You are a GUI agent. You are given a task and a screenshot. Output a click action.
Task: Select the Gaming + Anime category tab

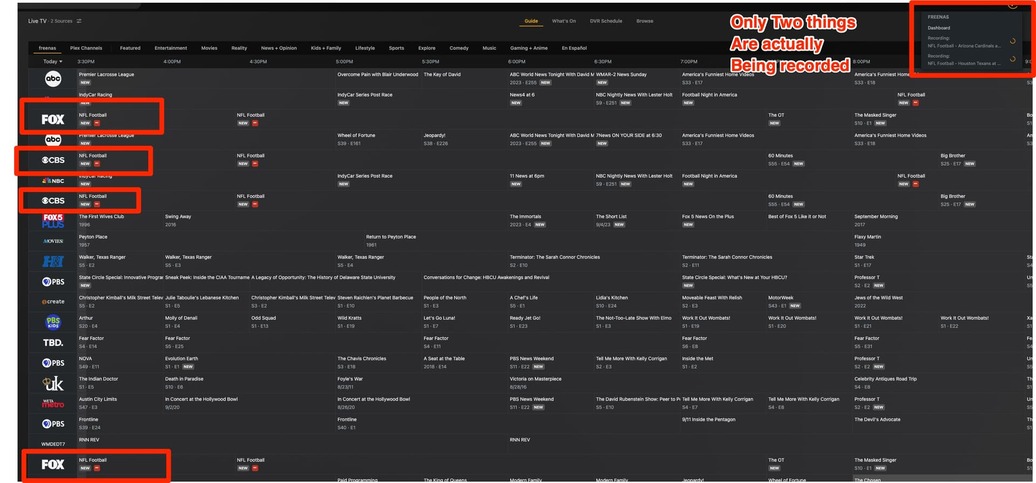pos(529,48)
